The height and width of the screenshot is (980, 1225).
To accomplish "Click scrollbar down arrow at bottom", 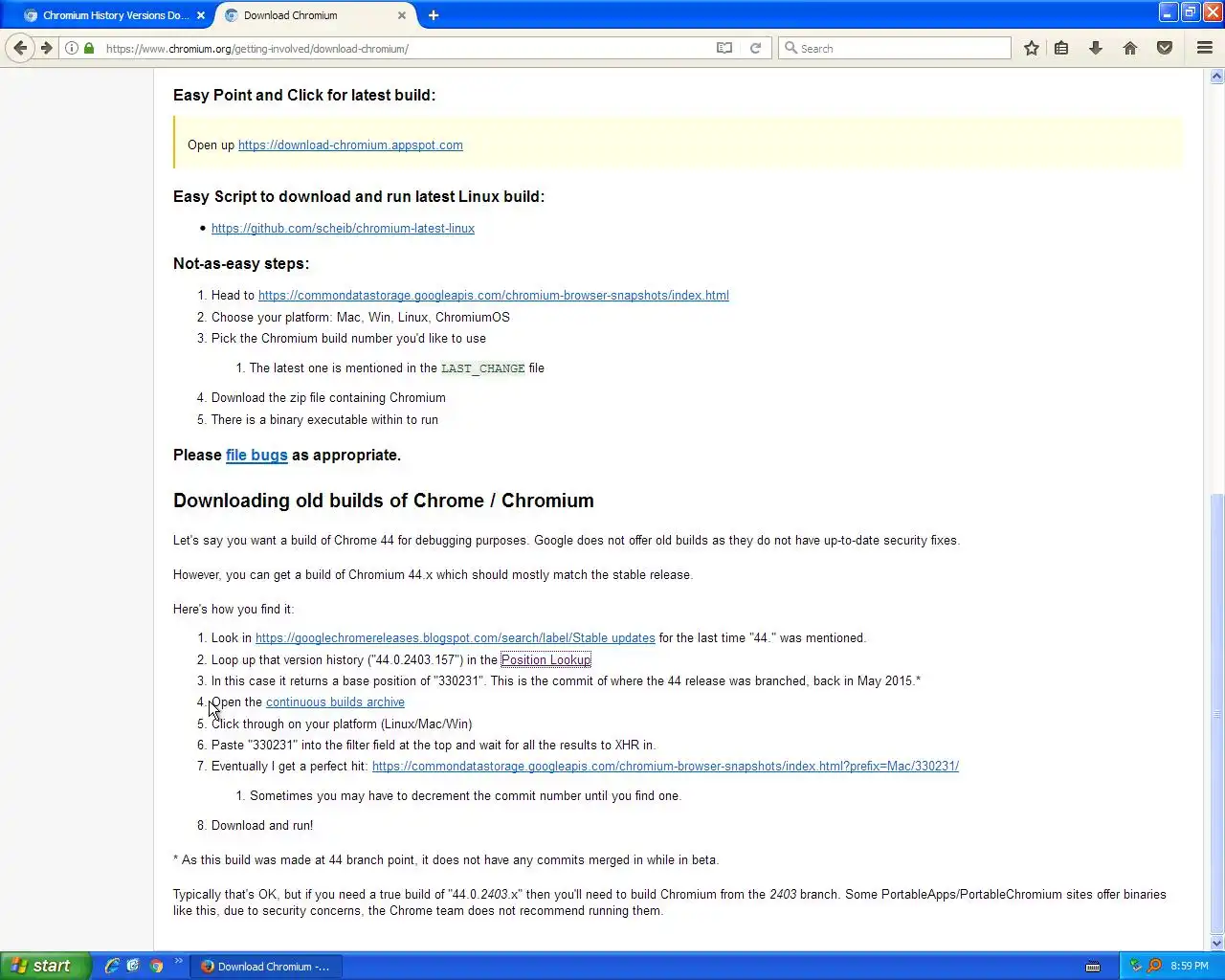I will (x=1217, y=944).
